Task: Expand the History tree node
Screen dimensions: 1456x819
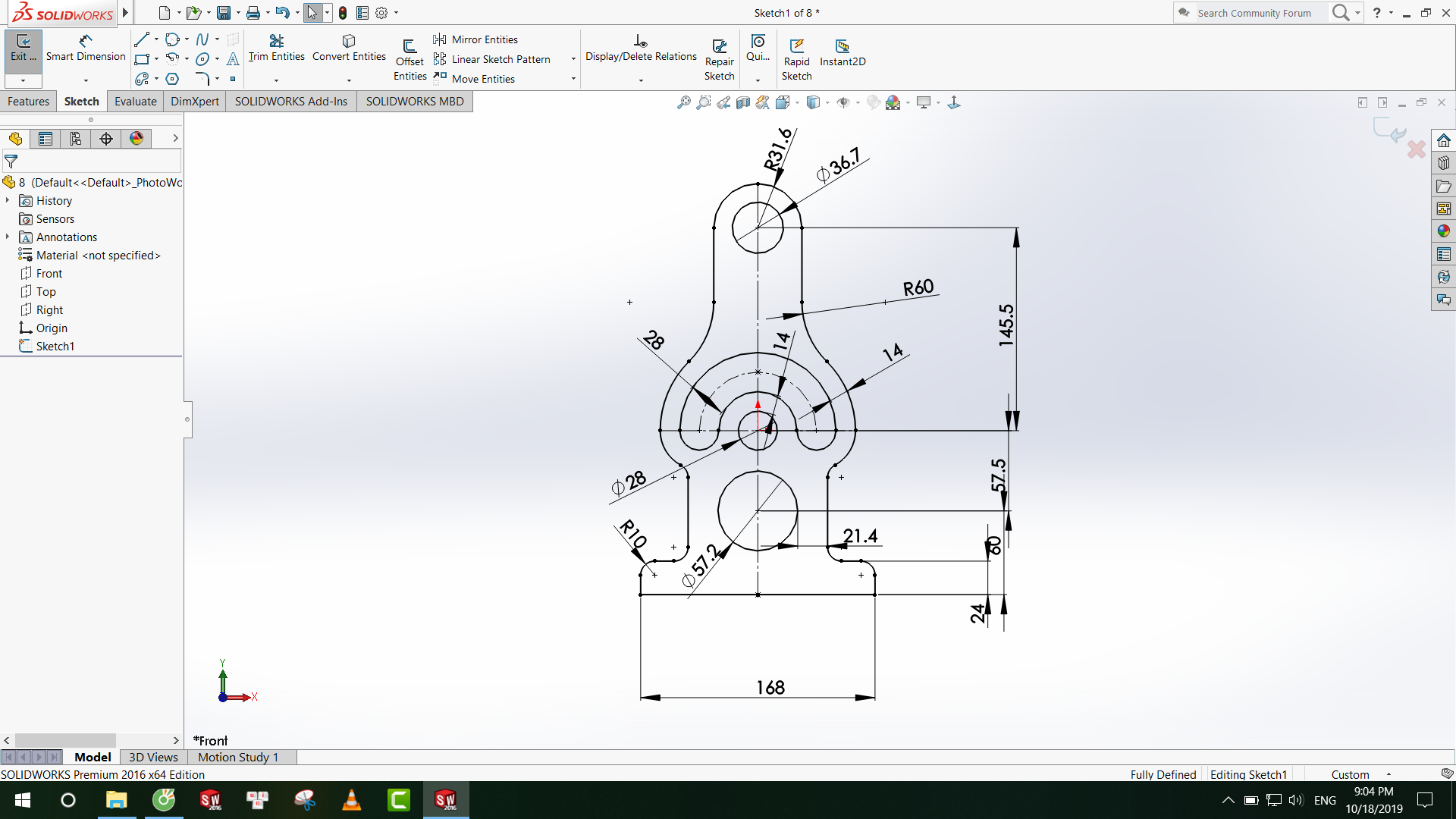Action: tap(8, 200)
